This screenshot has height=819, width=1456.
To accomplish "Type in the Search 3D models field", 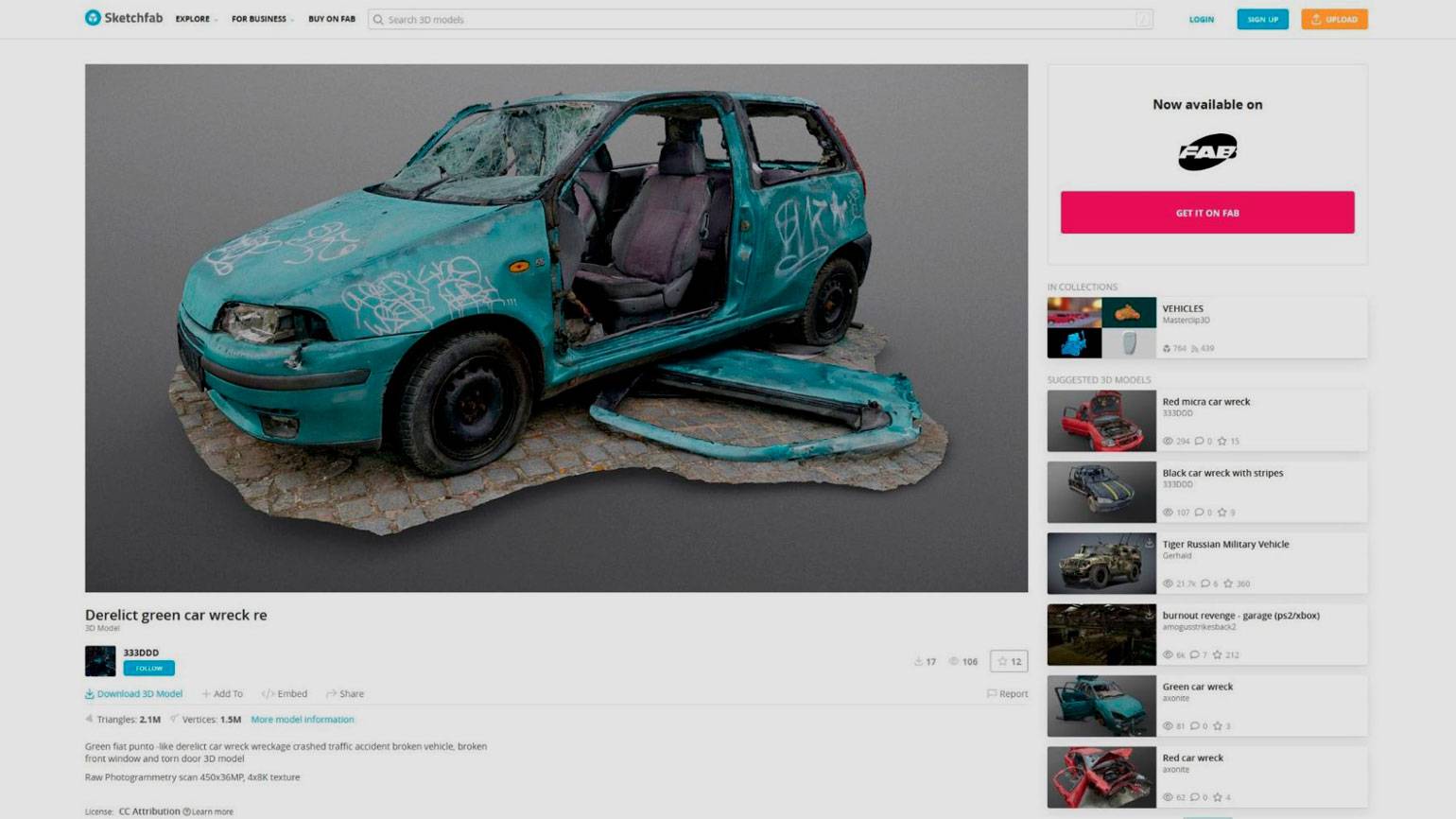I will 756,20.
